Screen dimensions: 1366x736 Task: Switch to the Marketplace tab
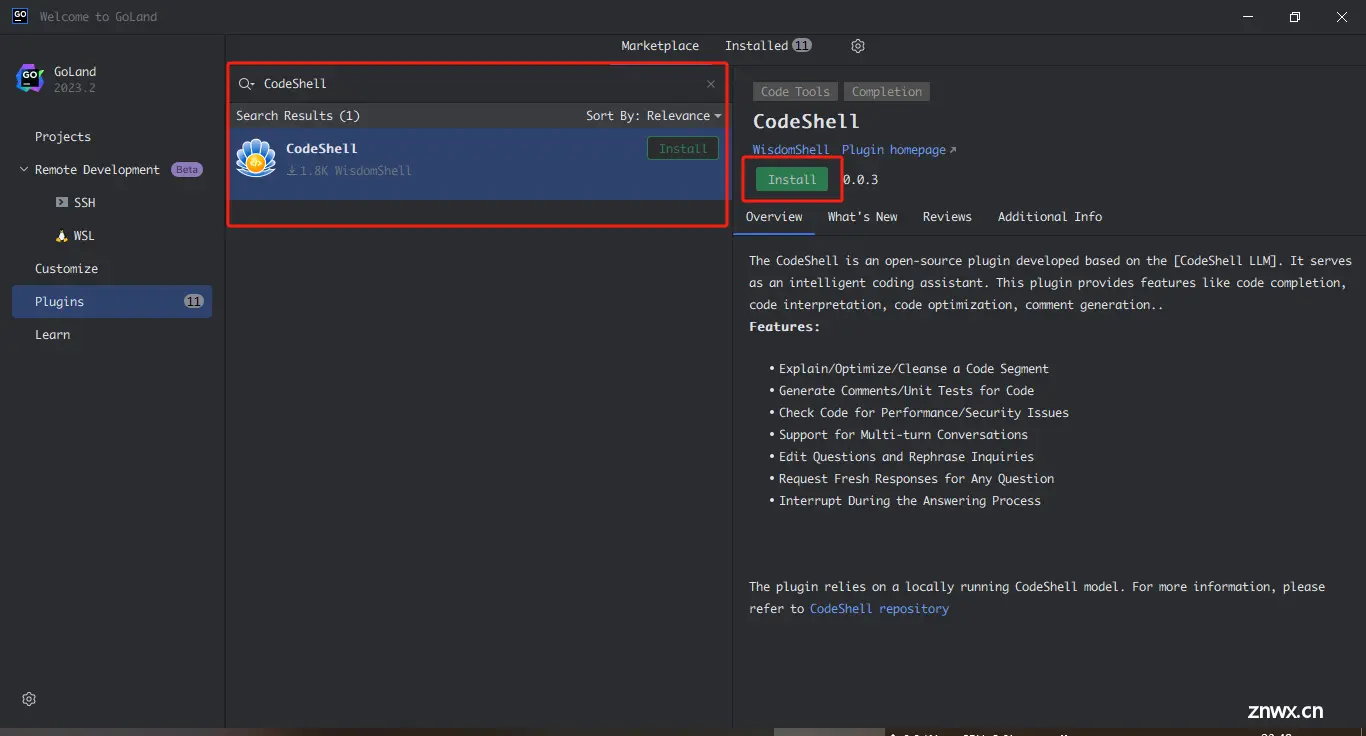660,46
